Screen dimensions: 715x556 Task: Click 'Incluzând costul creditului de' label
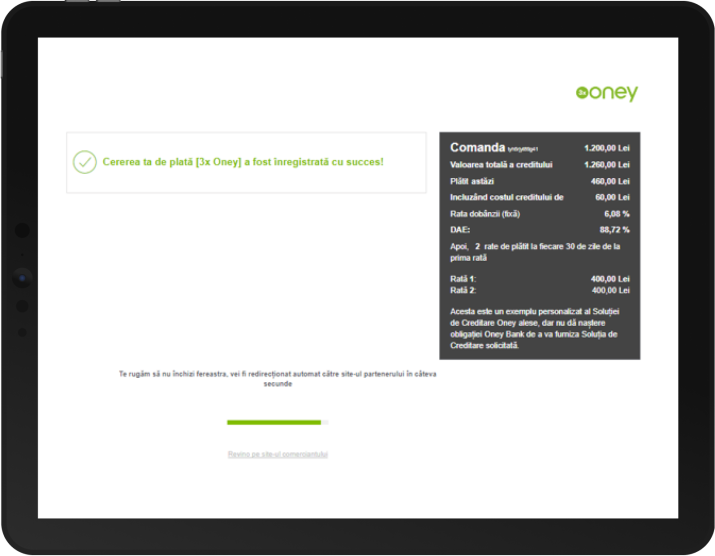tap(507, 197)
